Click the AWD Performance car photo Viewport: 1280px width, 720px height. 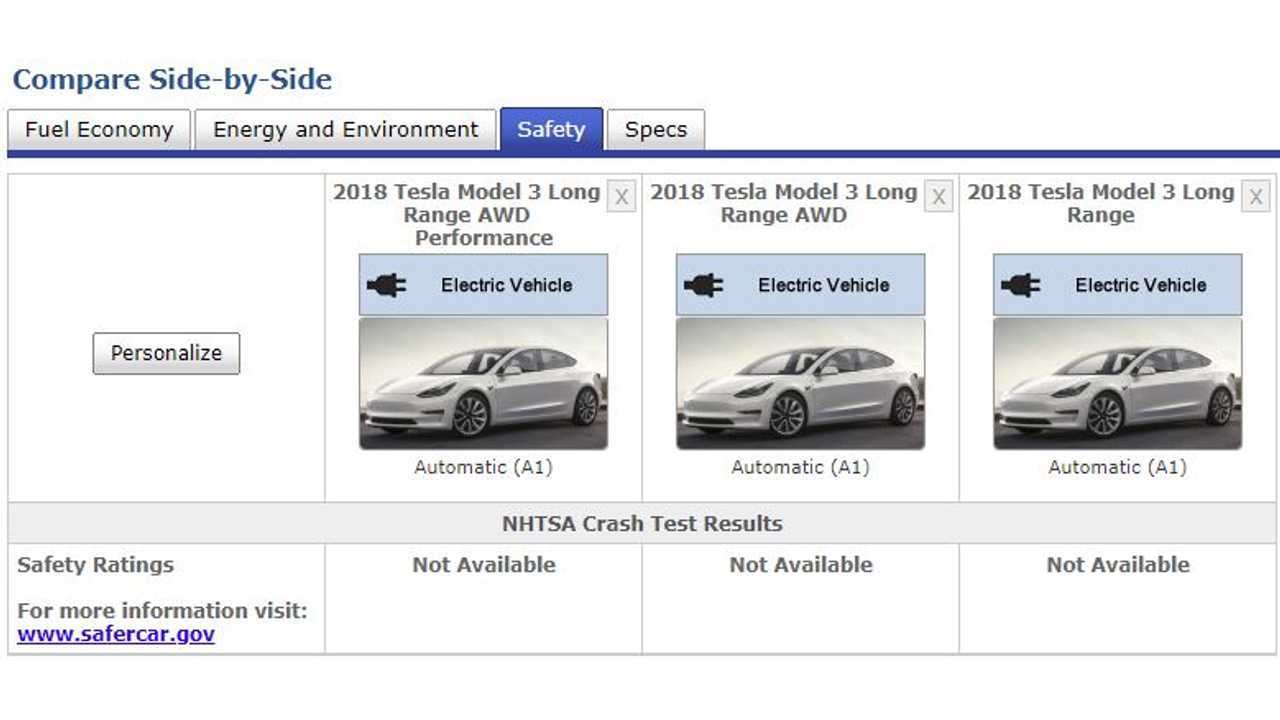pos(483,384)
